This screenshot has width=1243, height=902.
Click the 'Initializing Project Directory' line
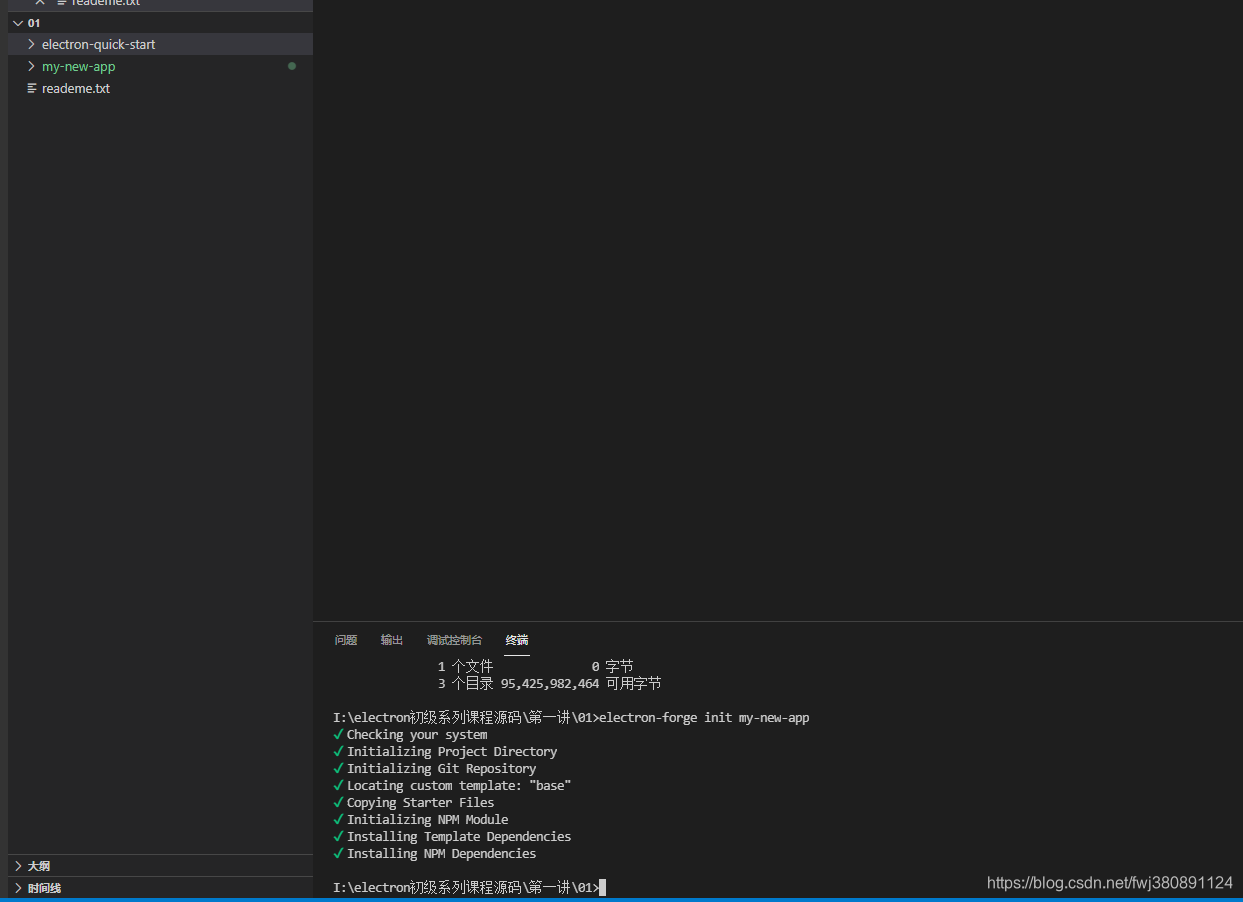coord(452,751)
